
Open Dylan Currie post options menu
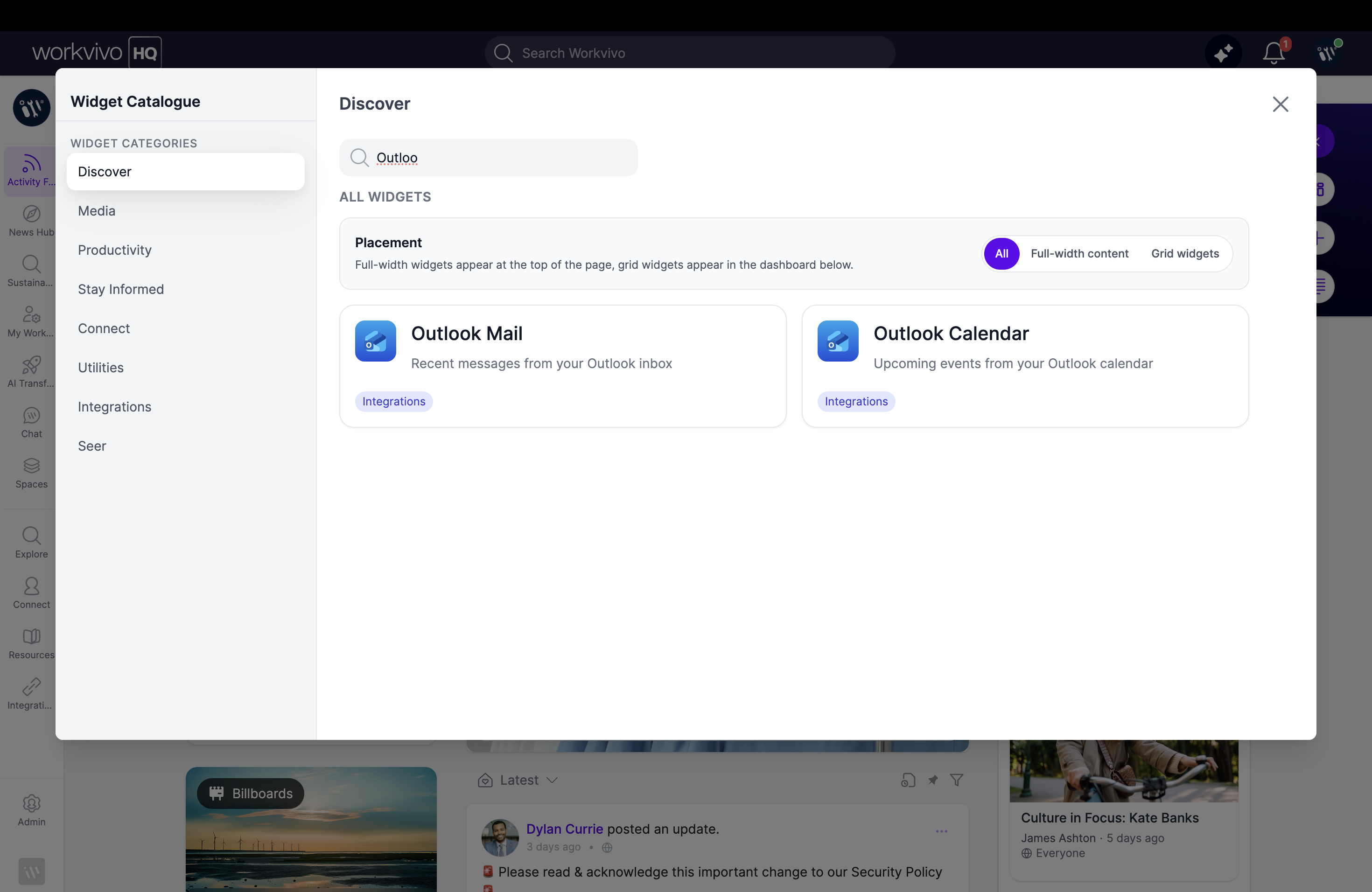(x=941, y=831)
